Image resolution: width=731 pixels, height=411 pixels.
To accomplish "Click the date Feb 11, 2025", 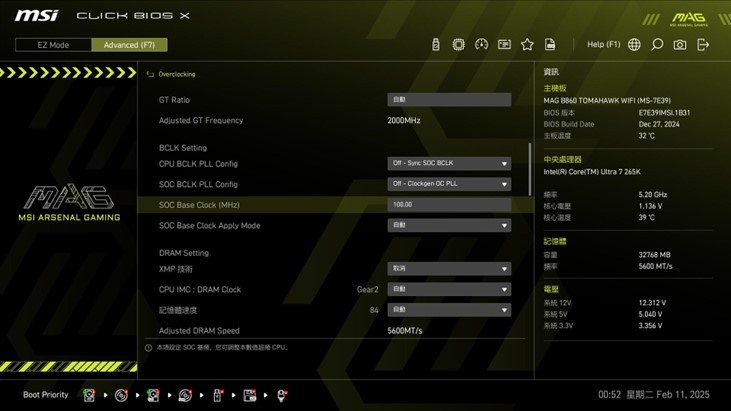I will point(683,395).
